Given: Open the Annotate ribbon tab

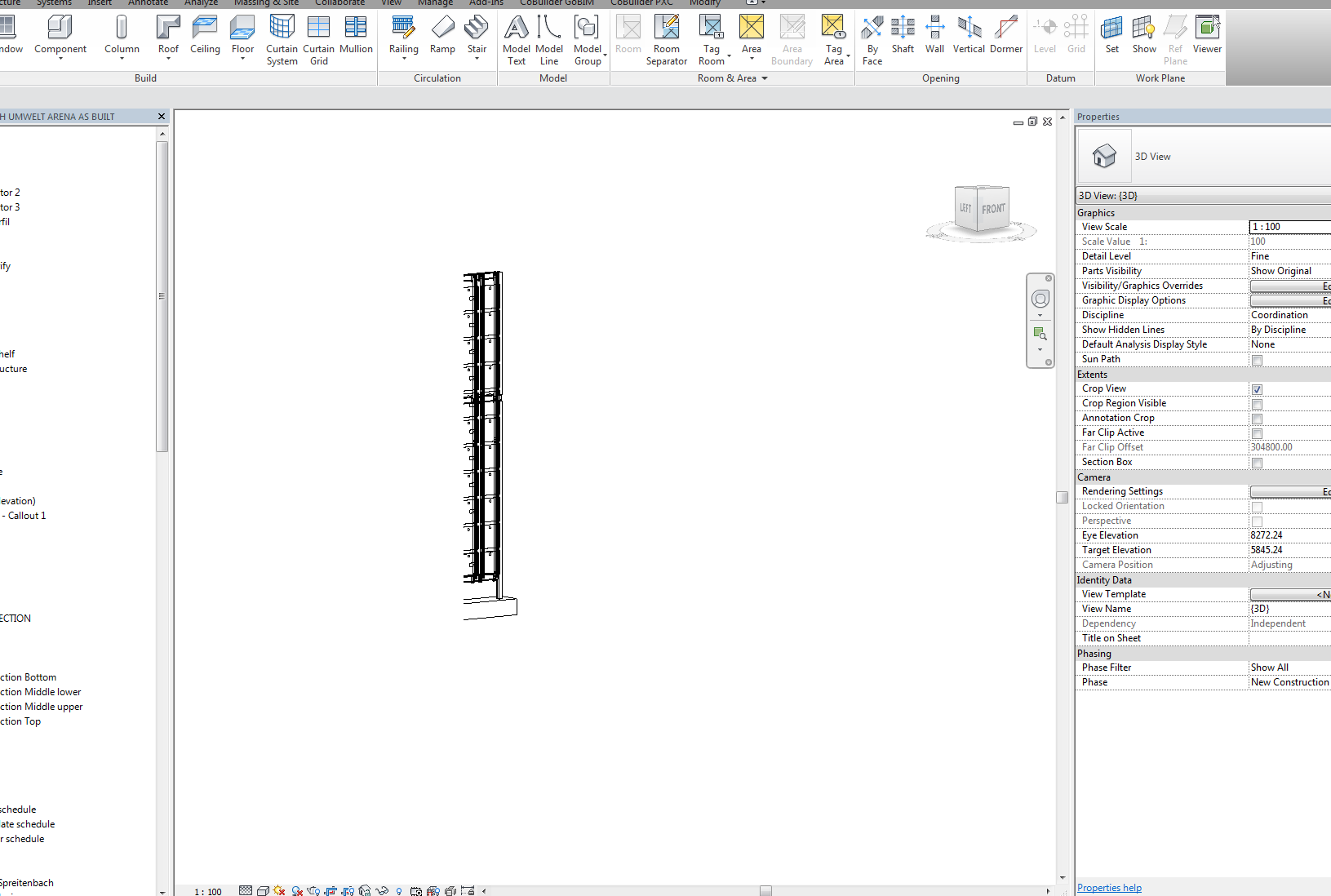Looking at the screenshot, I should coord(148,3).
